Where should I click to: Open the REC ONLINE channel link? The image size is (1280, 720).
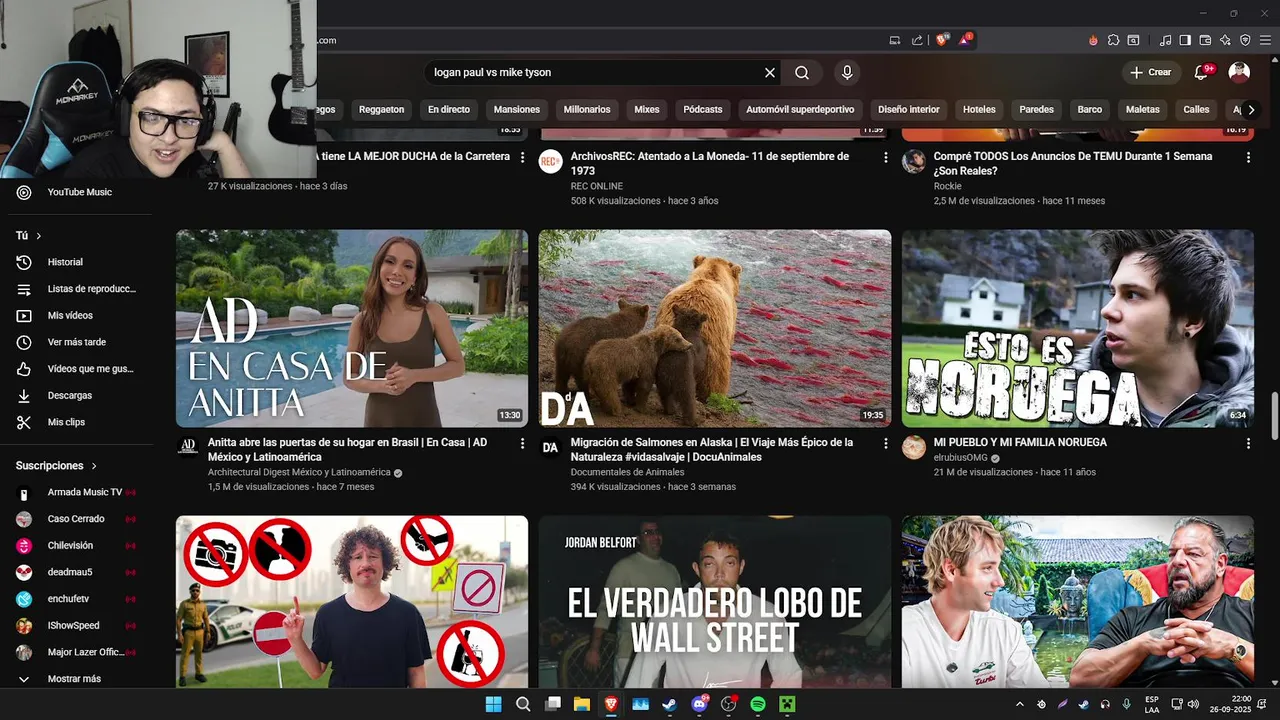pos(596,186)
